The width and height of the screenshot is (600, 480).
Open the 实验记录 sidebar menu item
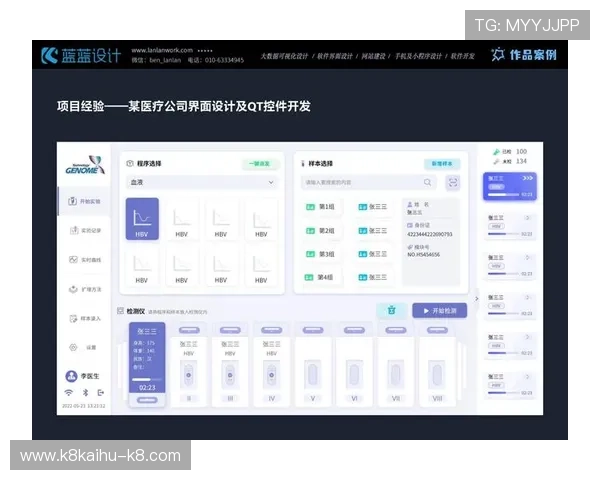(85, 230)
